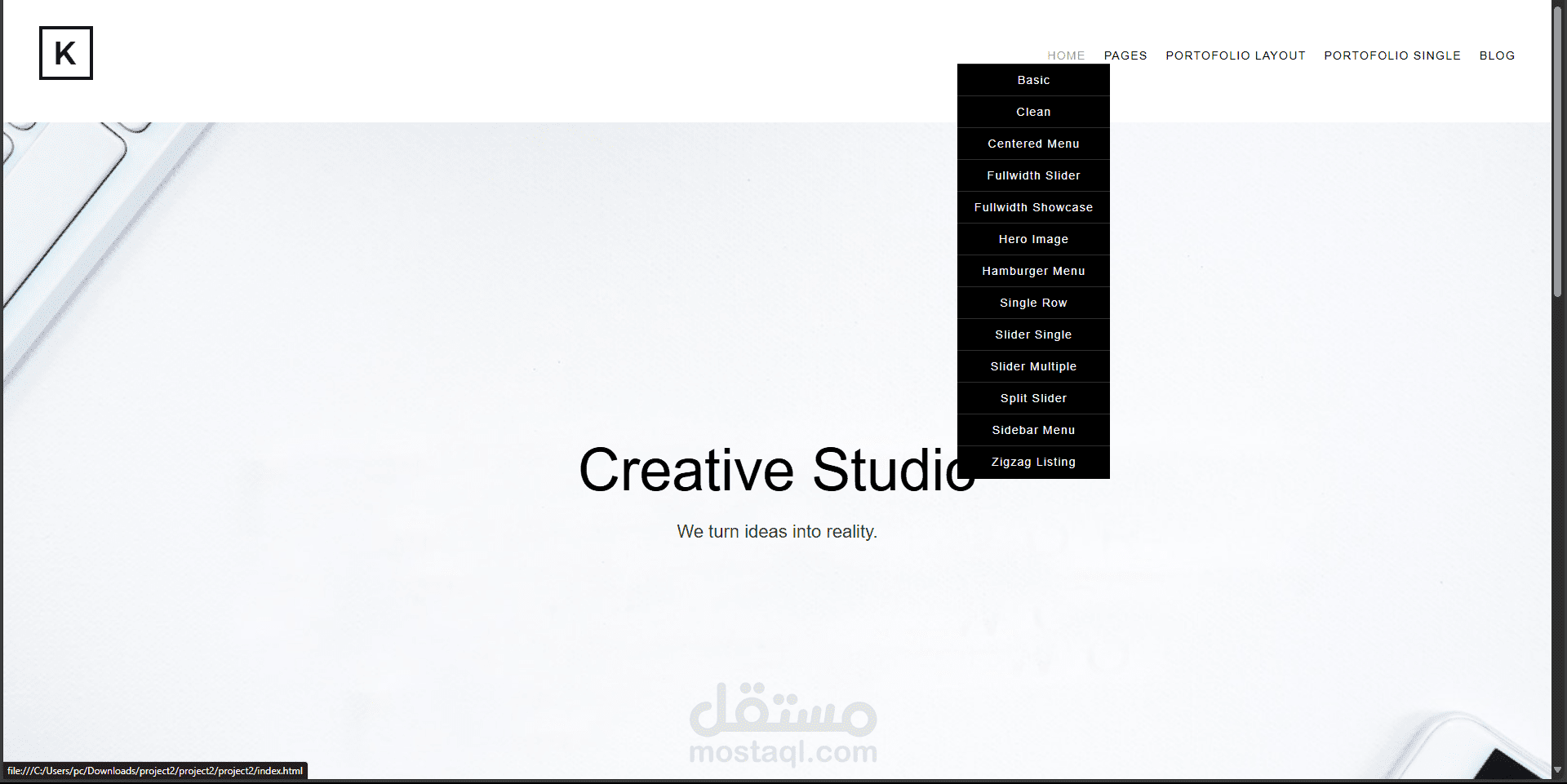This screenshot has width=1567, height=784.
Task: Choose Split Slider in the dropdown
Action: (x=1033, y=398)
